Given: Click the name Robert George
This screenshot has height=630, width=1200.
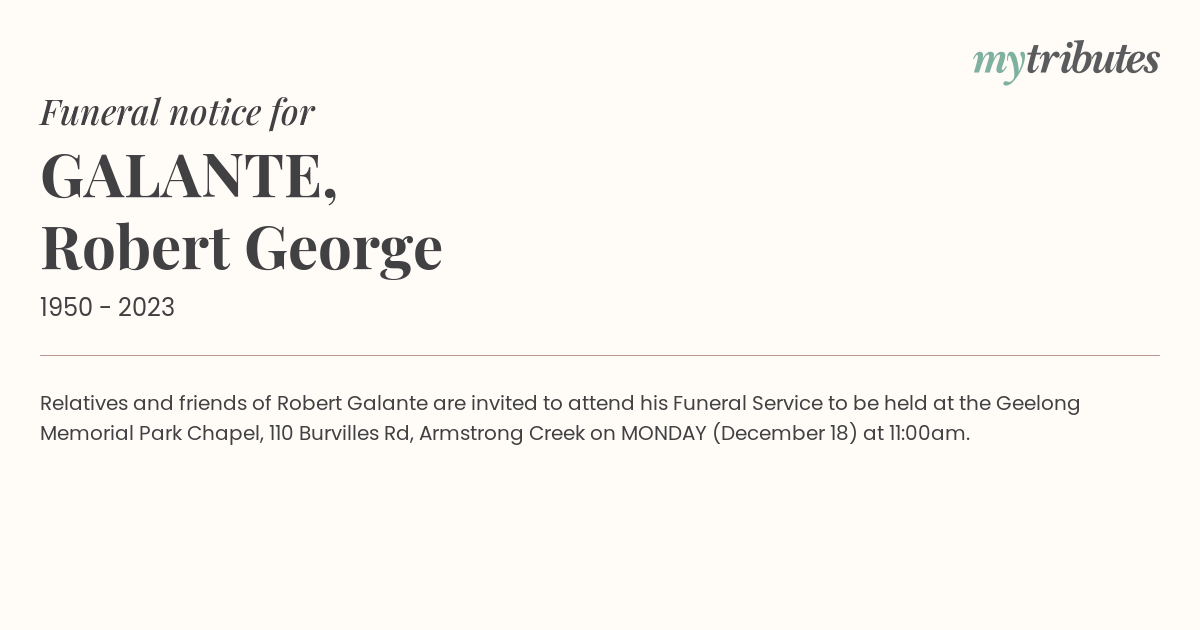Looking at the screenshot, I should click(x=241, y=248).
